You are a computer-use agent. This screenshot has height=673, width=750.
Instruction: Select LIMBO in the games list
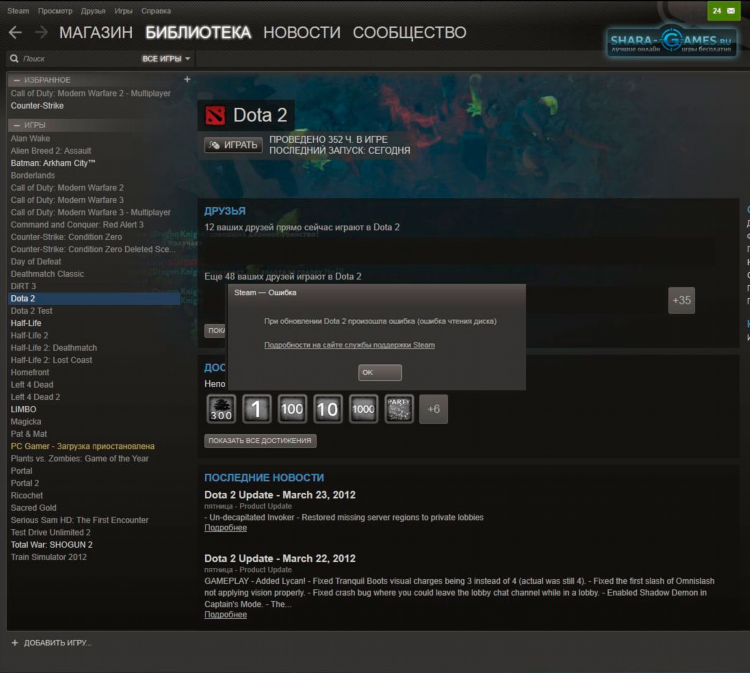23,409
